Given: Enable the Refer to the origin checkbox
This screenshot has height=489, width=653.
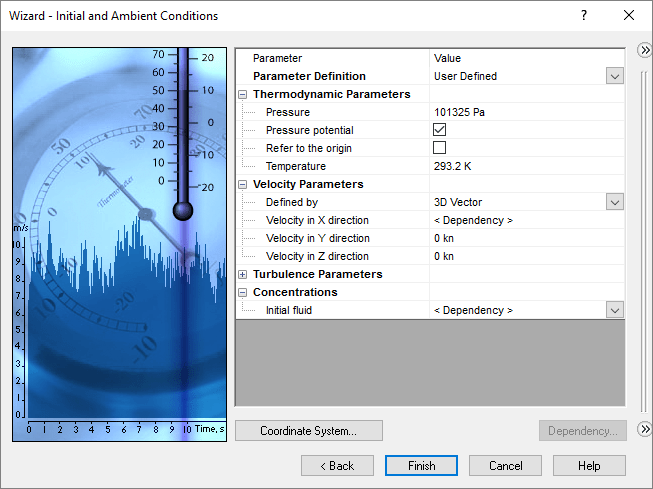Looking at the screenshot, I should click(x=439, y=148).
